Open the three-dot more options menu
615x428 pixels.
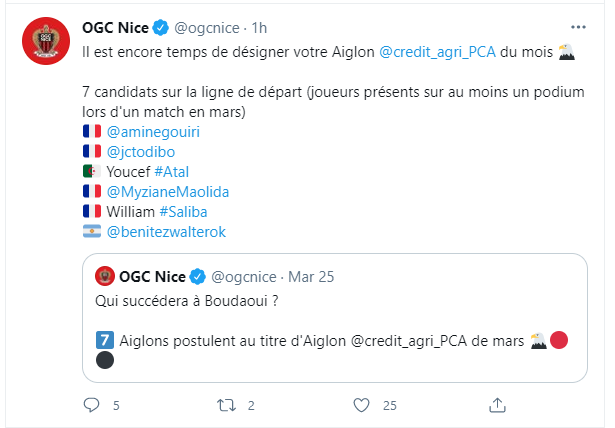pyautogui.click(x=578, y=27)
